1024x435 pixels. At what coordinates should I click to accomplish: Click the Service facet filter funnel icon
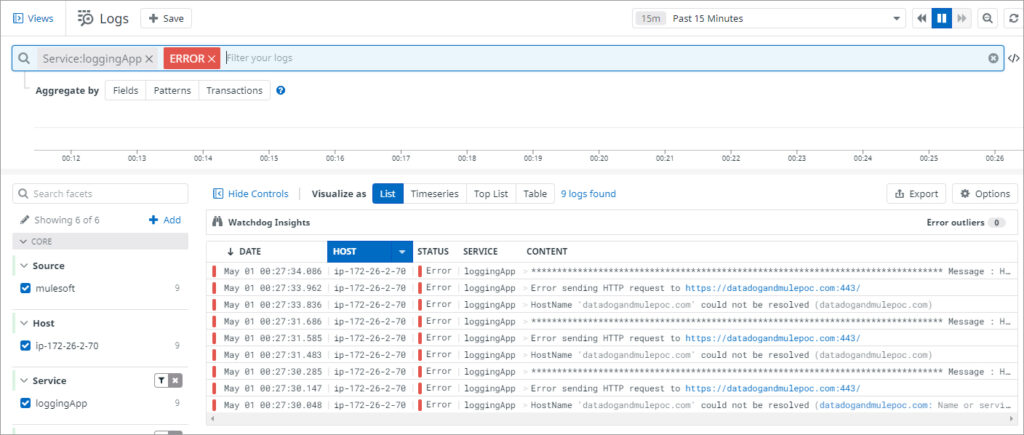[161, 381]
